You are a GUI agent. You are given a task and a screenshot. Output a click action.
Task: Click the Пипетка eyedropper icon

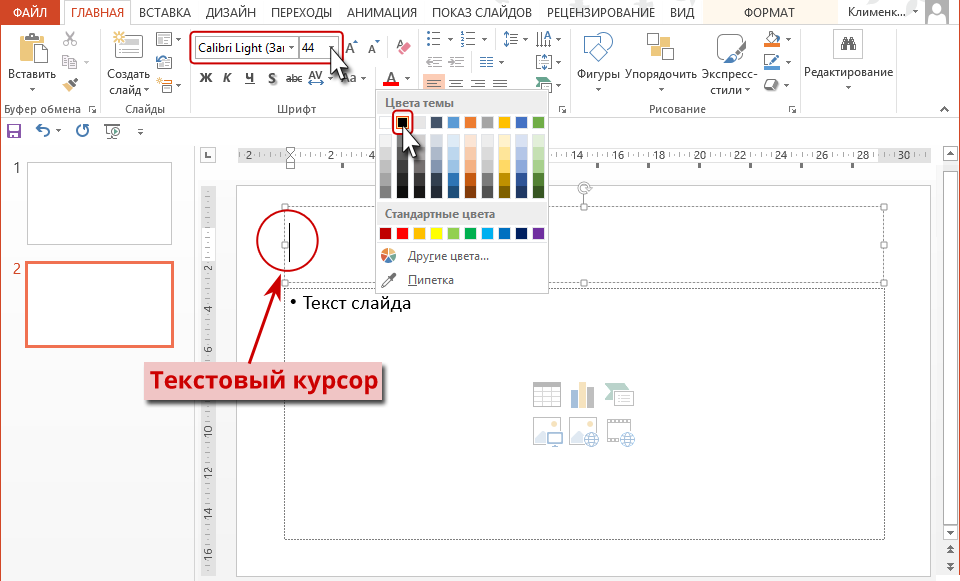pos(388,280)
